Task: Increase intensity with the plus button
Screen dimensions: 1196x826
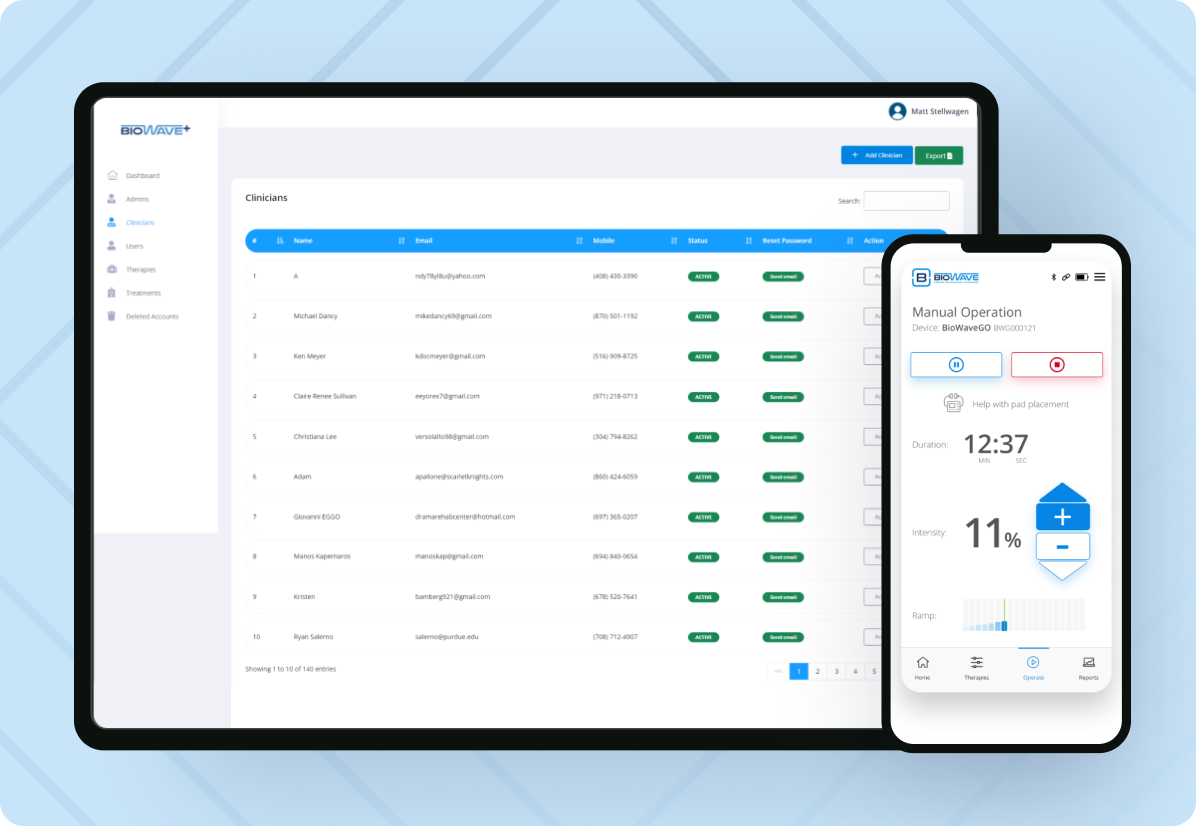Action: pyautogui.click(x=1062, y=517)
